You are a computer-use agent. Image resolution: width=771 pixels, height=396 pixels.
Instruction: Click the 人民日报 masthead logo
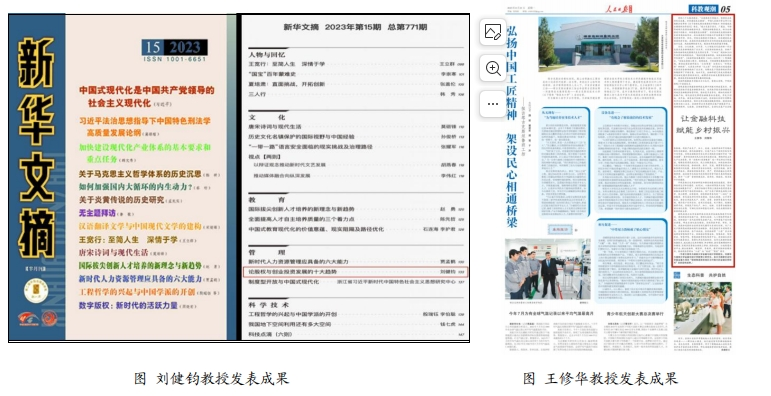618,8
